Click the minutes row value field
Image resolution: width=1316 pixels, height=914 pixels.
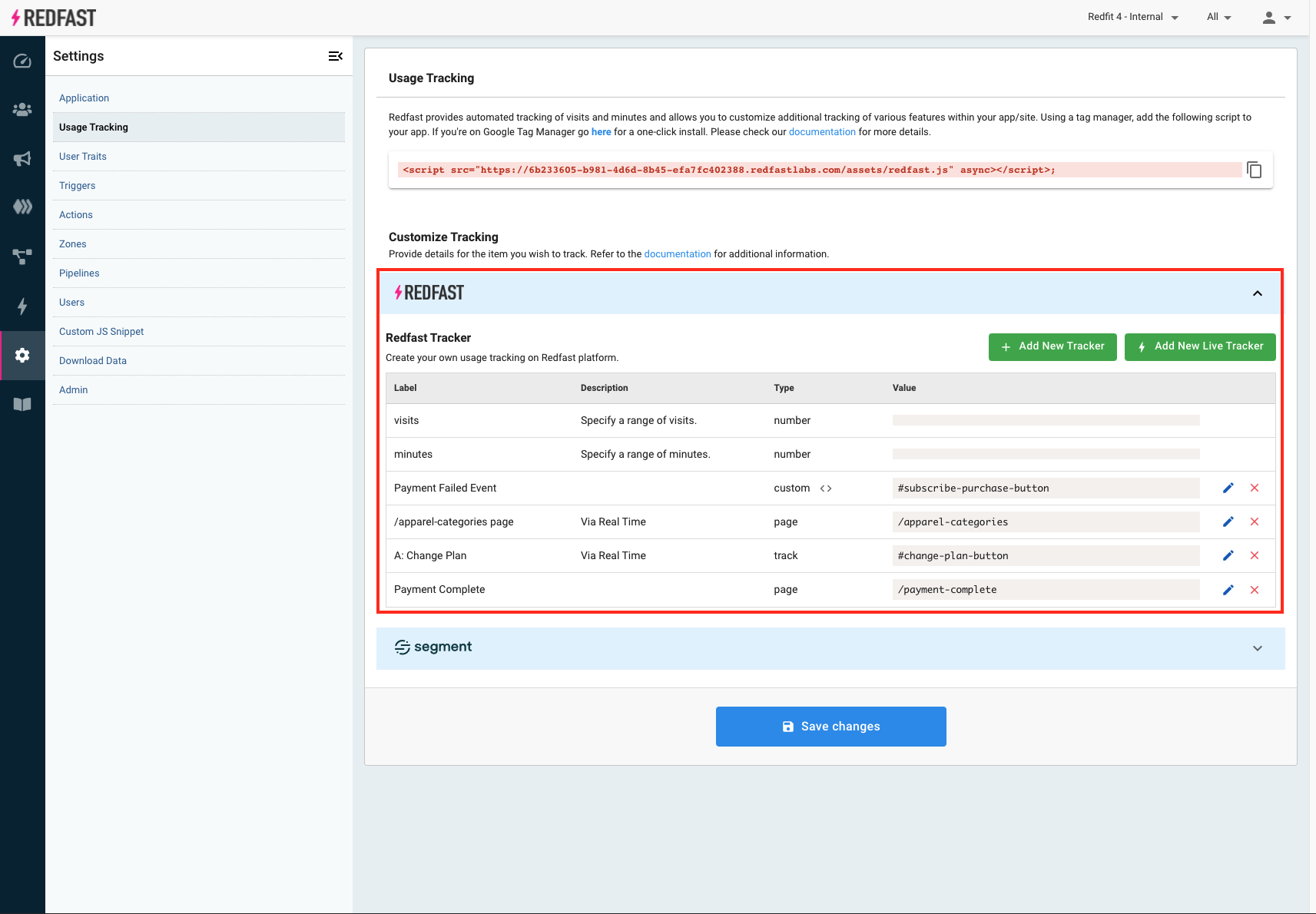(1046, 454)
